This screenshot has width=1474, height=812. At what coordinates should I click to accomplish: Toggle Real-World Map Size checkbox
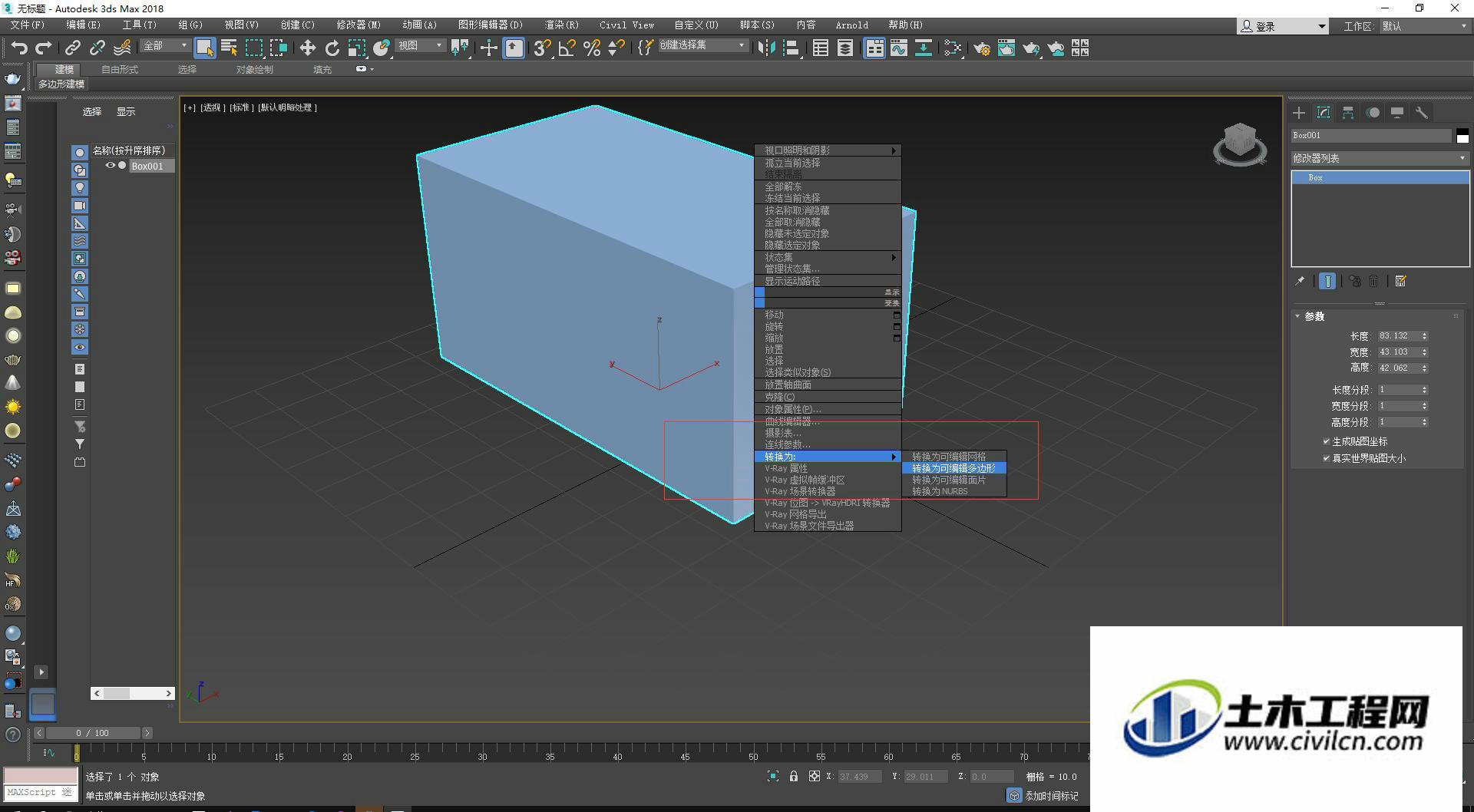(1326, 458)
